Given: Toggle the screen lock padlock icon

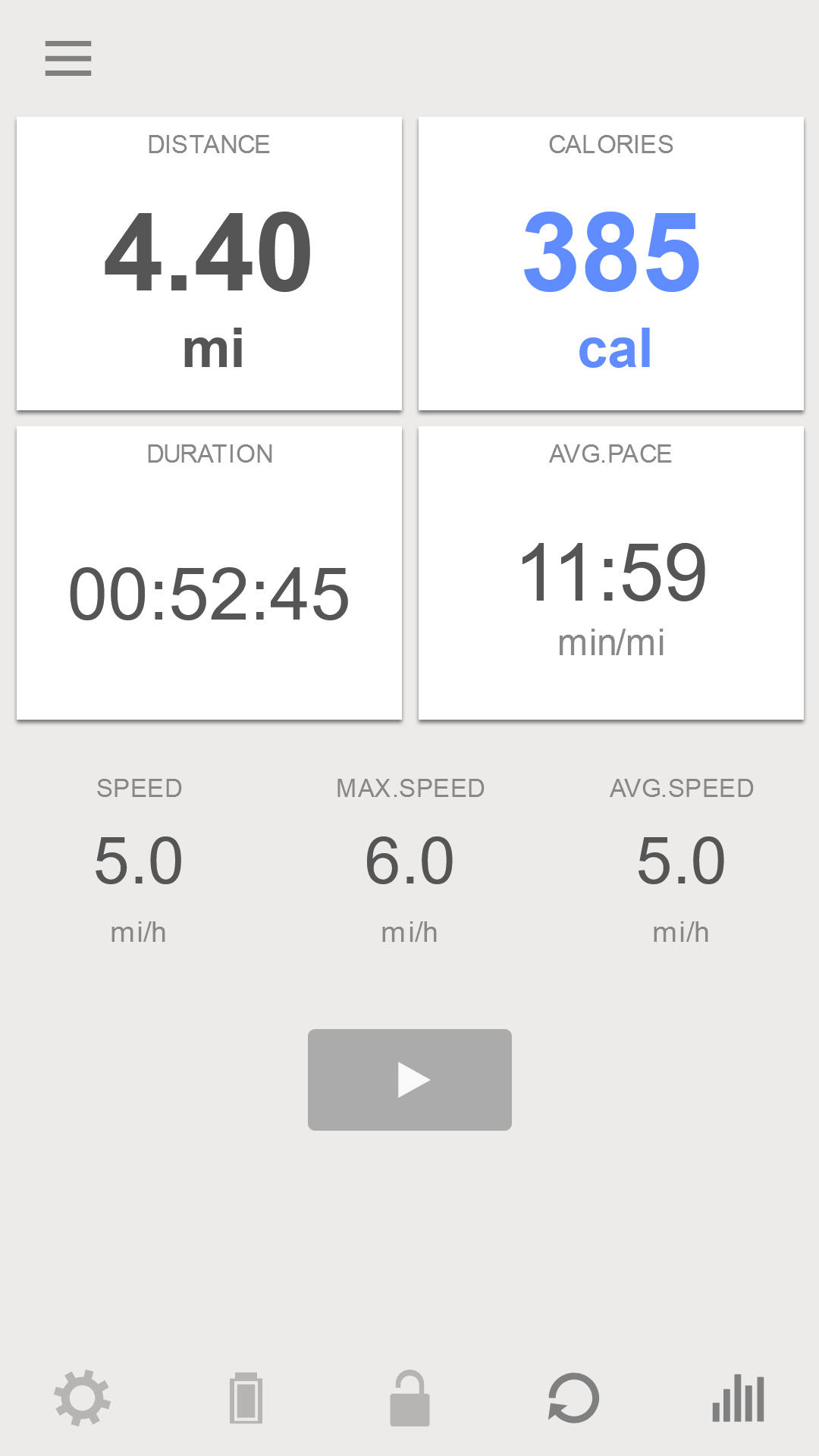Looking at the screenshot, I should pyautogui.click(x=409, y=1398).
